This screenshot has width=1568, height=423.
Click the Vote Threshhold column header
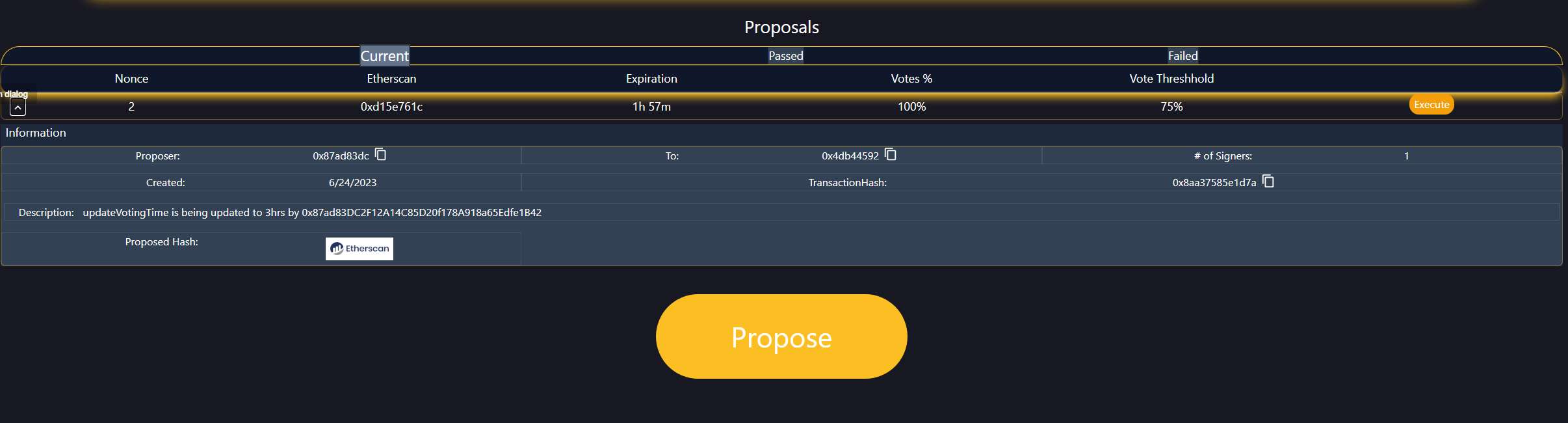[1171, 79]
